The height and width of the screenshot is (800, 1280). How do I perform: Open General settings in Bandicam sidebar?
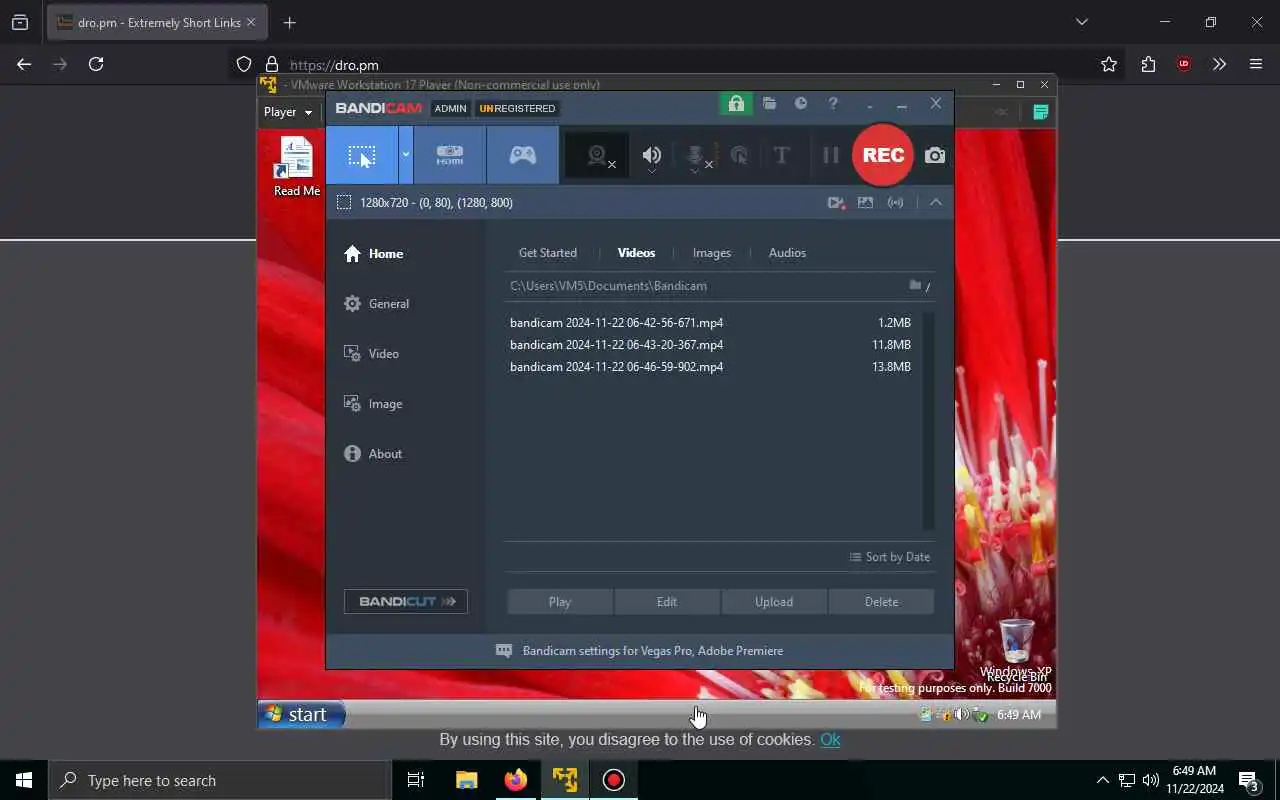coord(376,304)
